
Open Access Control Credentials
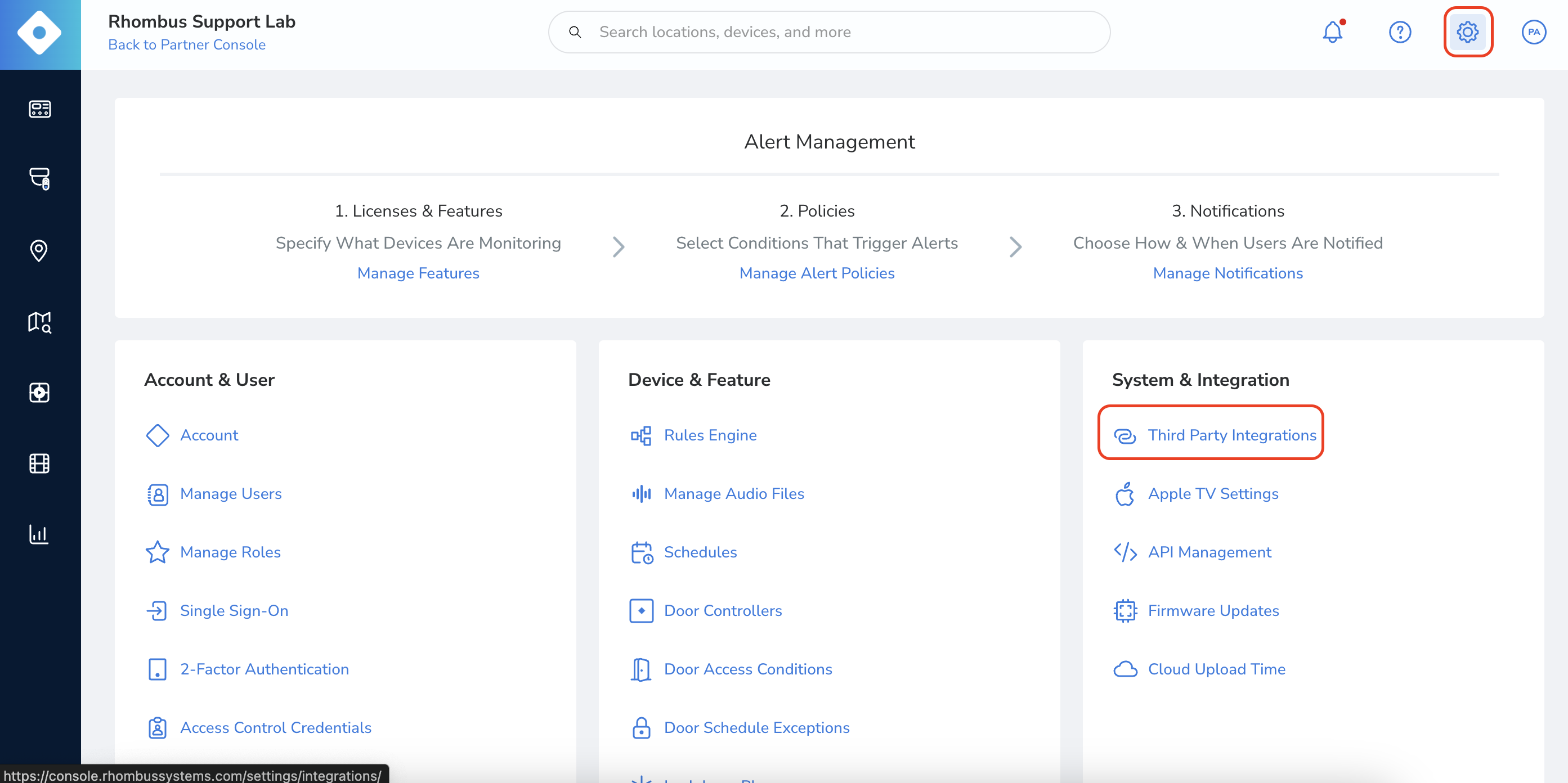coord(275,728)
